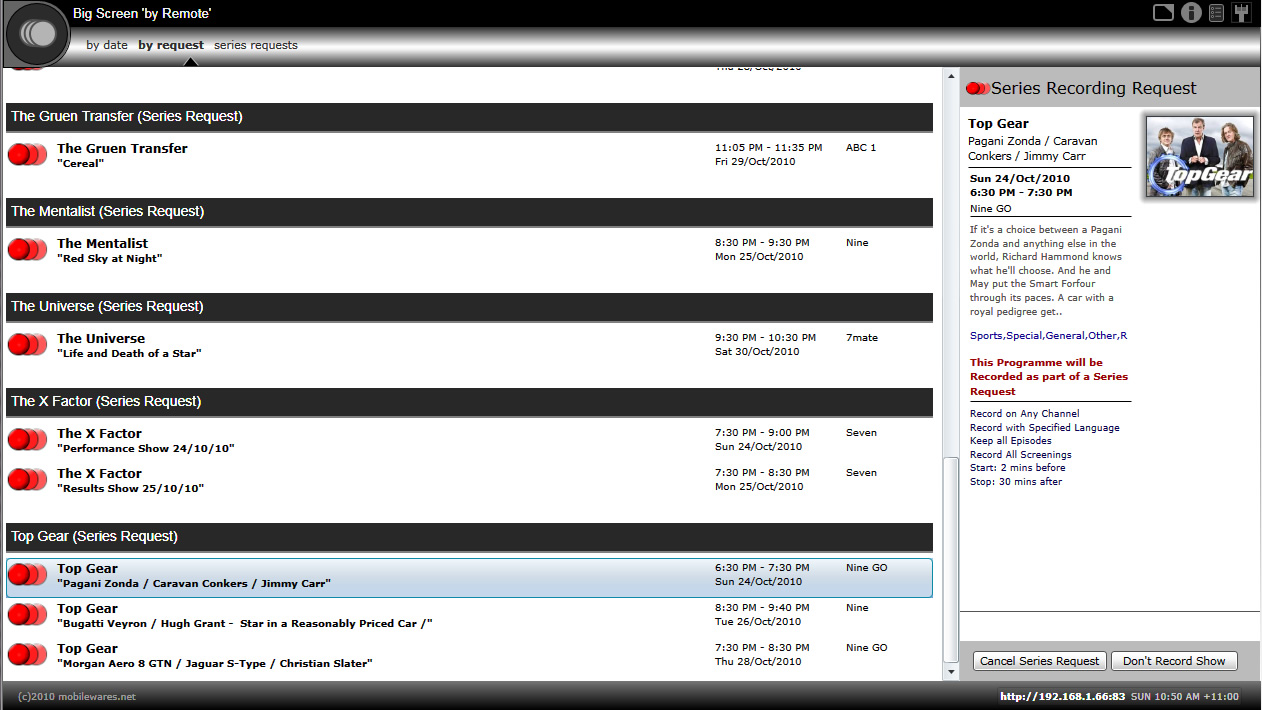Screen dimensions: 1262x710
Task: Click the Top Gear programme thumbnail
Action: 1199,156
